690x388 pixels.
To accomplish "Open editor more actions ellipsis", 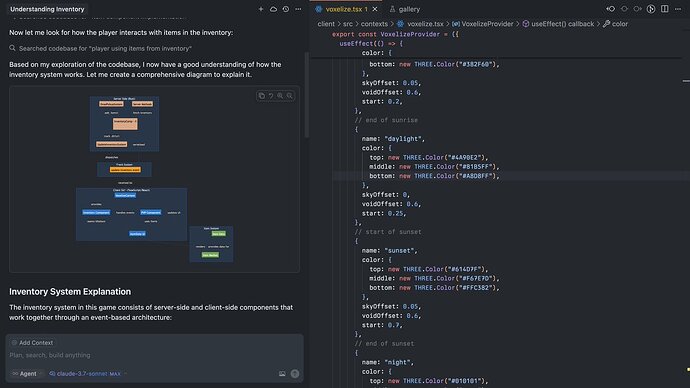I will click(x=678, y=9).
